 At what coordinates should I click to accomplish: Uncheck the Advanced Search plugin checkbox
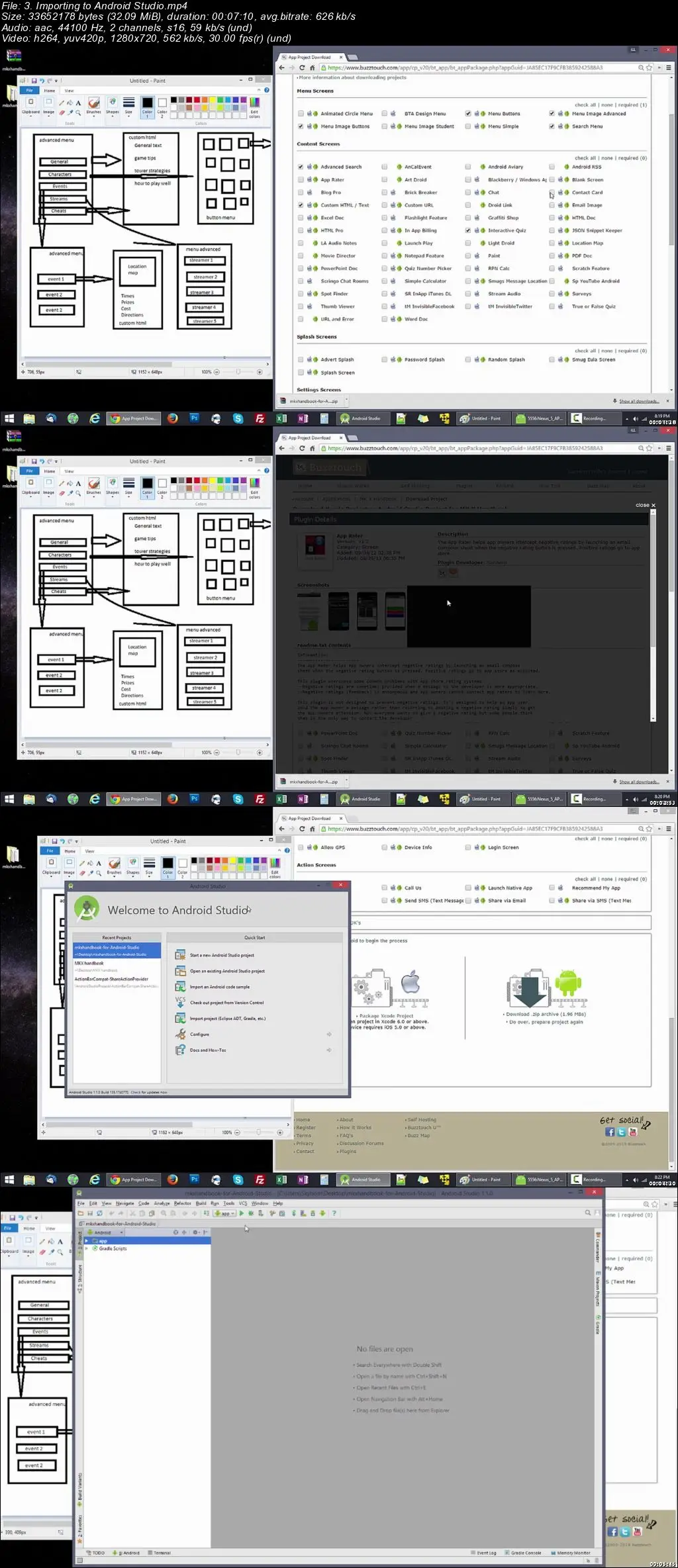pos(301,167)
